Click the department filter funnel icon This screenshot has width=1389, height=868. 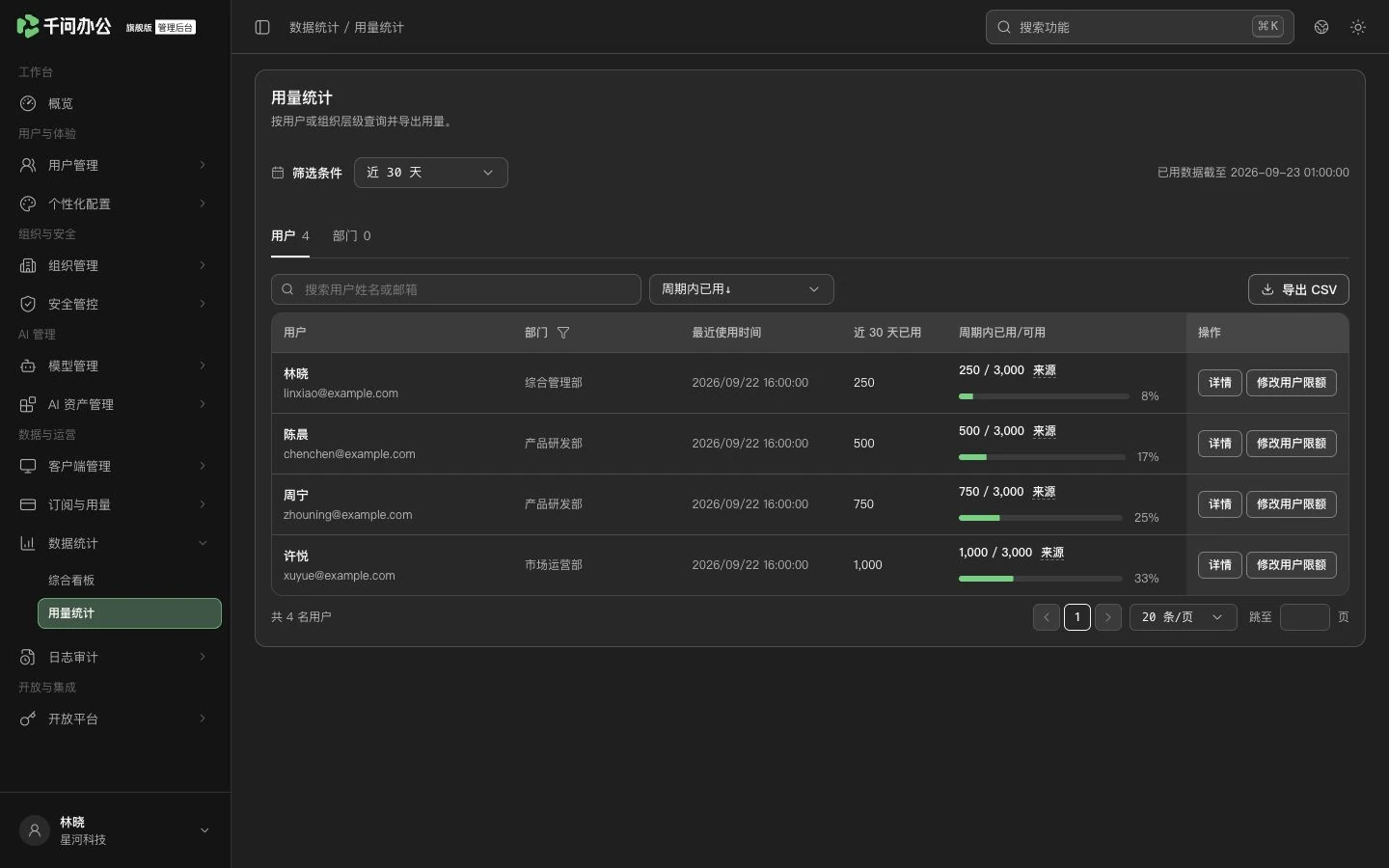(563, 333)
